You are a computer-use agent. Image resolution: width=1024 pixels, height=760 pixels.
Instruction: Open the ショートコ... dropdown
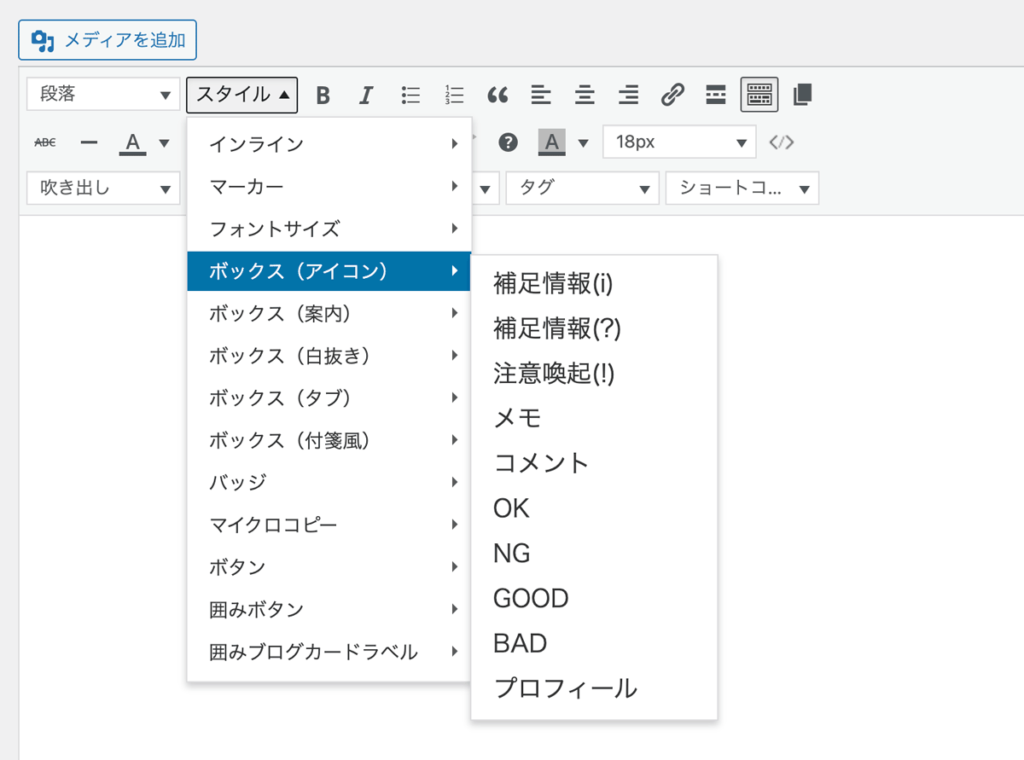tap(743, 188)
